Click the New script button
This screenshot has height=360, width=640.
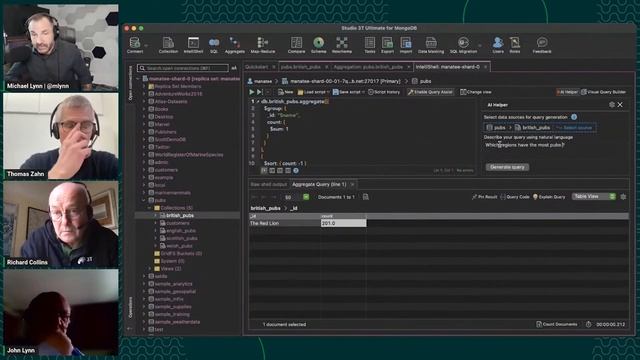point(286,92)
